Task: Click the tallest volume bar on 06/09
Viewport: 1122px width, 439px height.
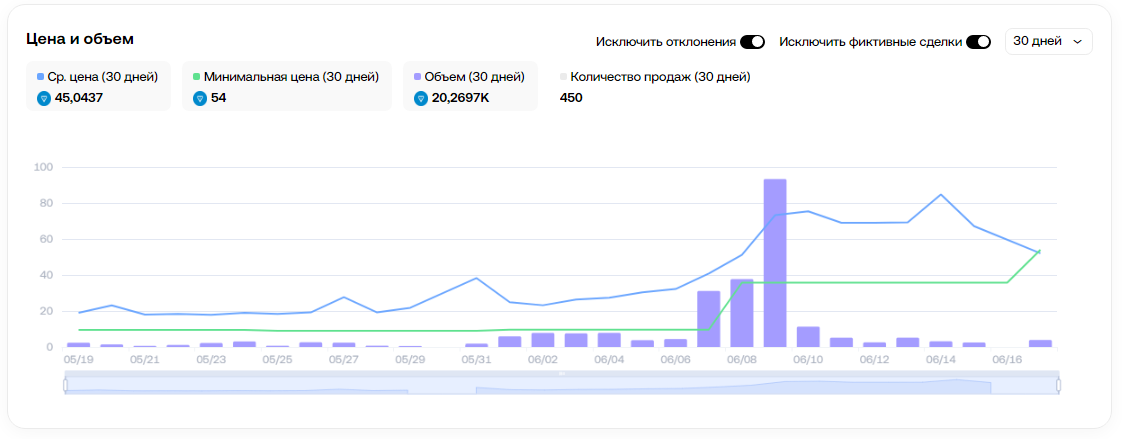Action: [775, 263]
